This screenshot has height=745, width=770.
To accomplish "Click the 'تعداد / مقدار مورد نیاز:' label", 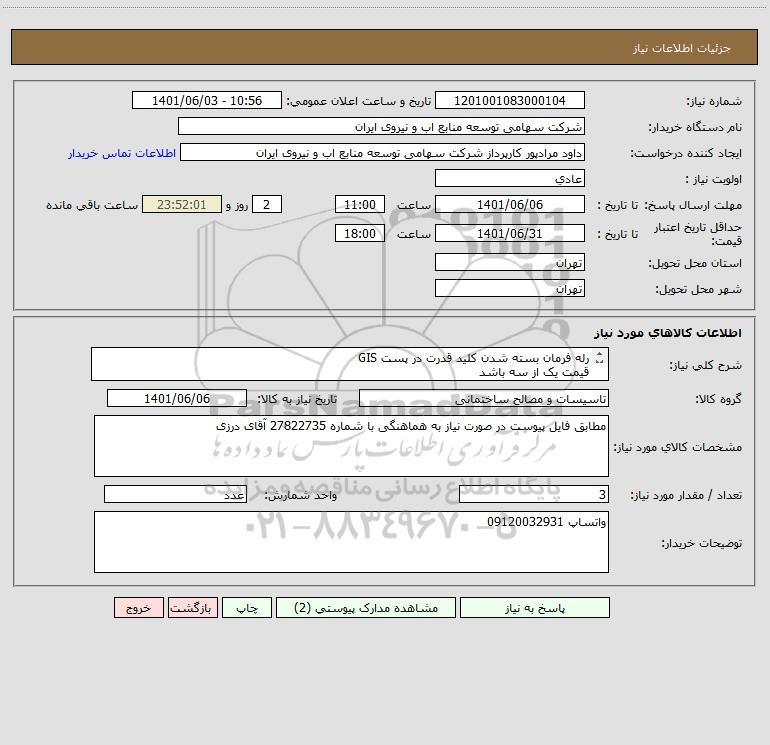I will pyautogui.click(x=686, y=496).
